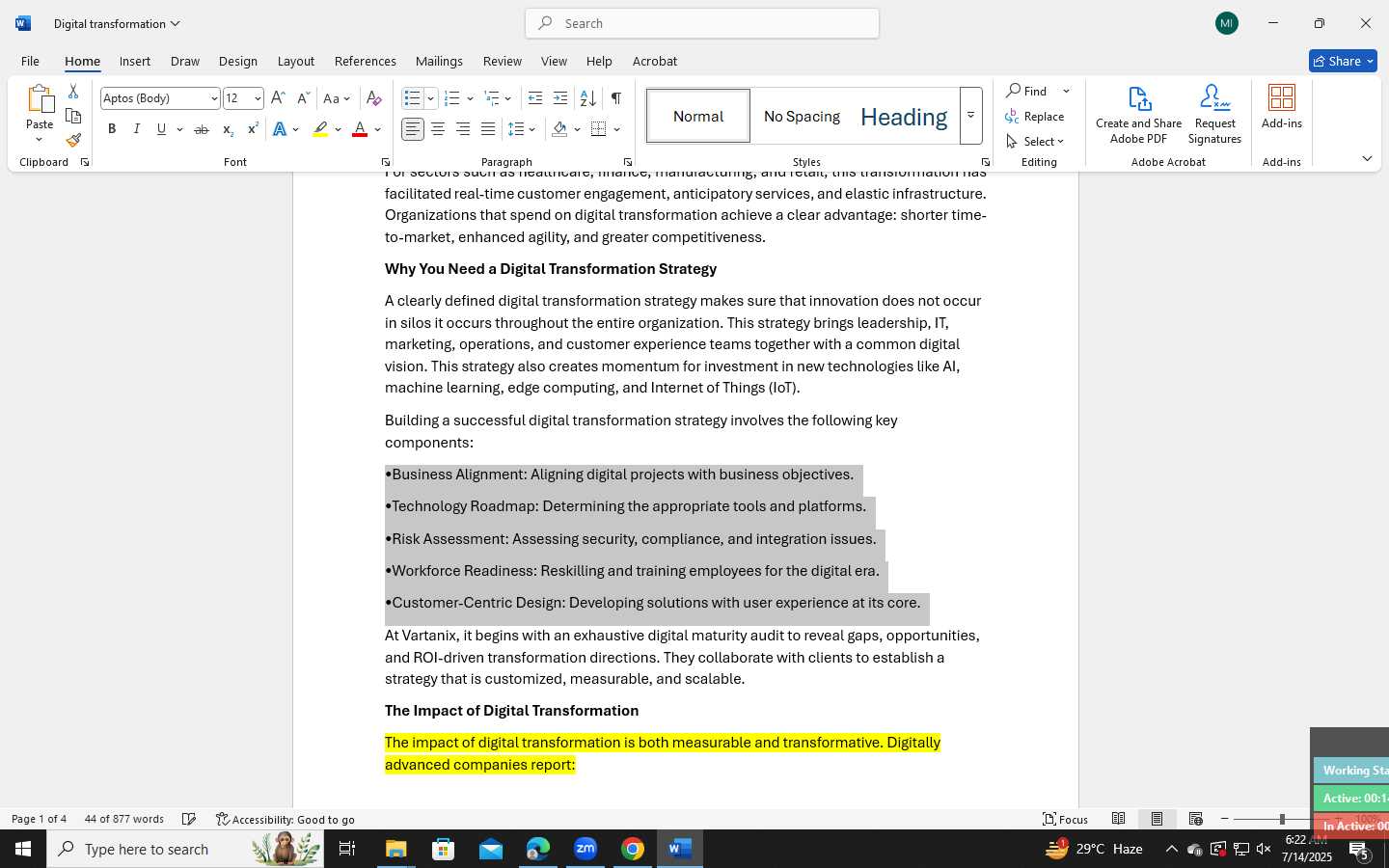Center align the paragraph
1389x868 pixels.
[x=438, y=129]
